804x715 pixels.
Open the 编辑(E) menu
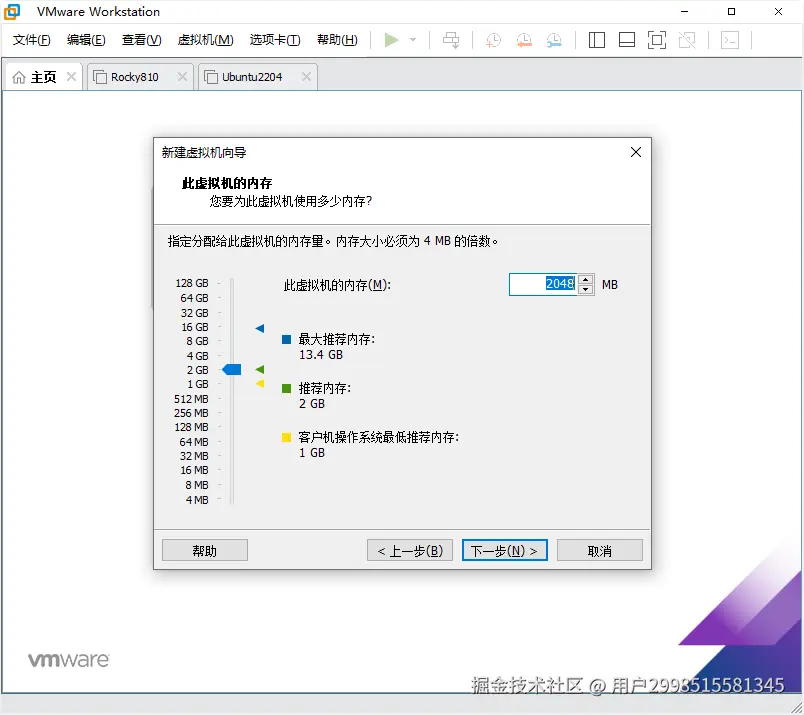[x=86, y=40]
